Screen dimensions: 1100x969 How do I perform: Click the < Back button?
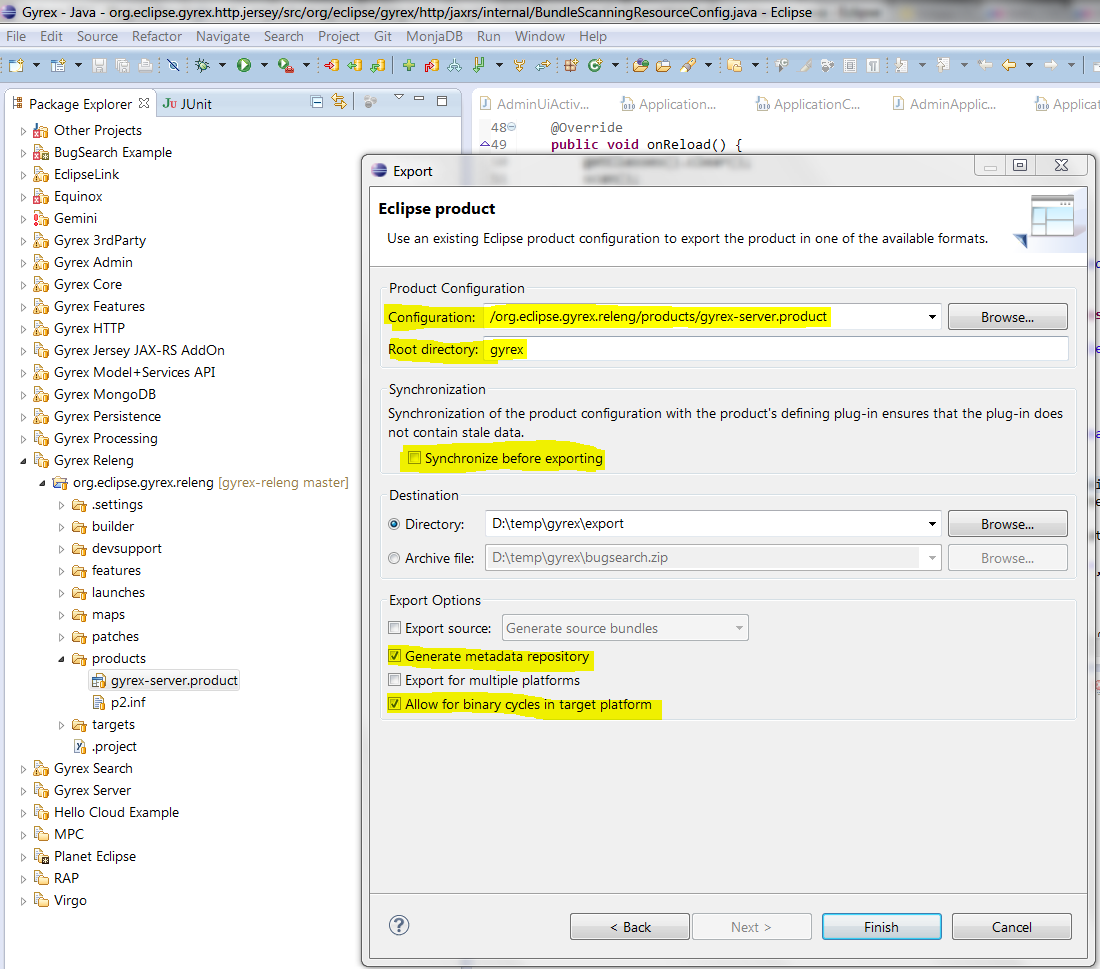tap(630, 927)
